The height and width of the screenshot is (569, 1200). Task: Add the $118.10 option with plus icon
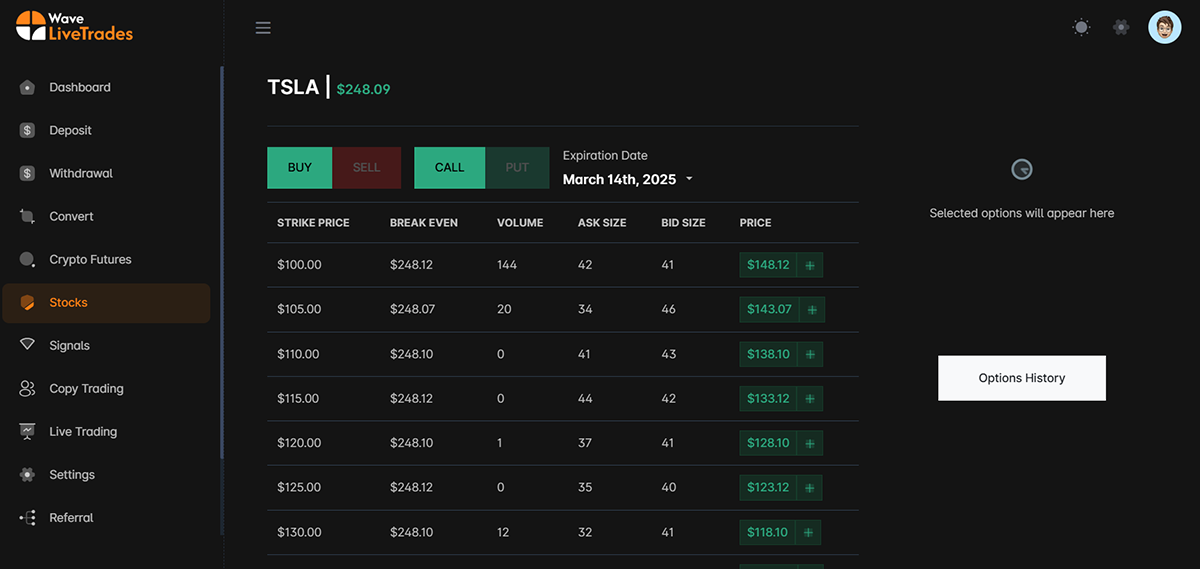(x=808, y=532)
